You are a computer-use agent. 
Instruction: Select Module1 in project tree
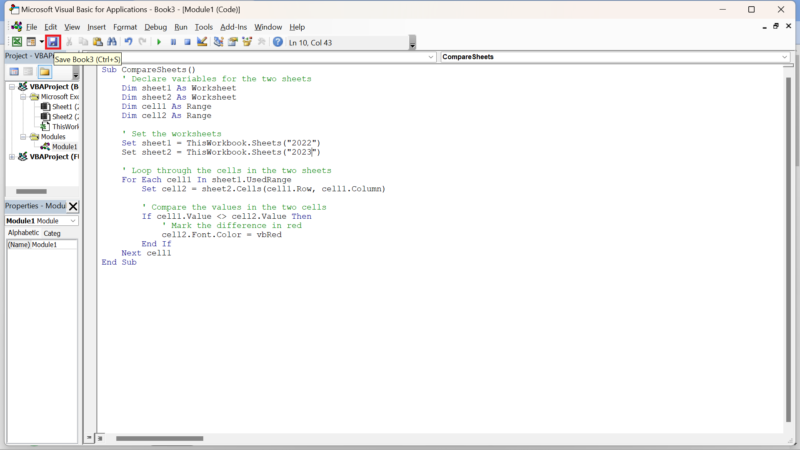pos(64,146)
